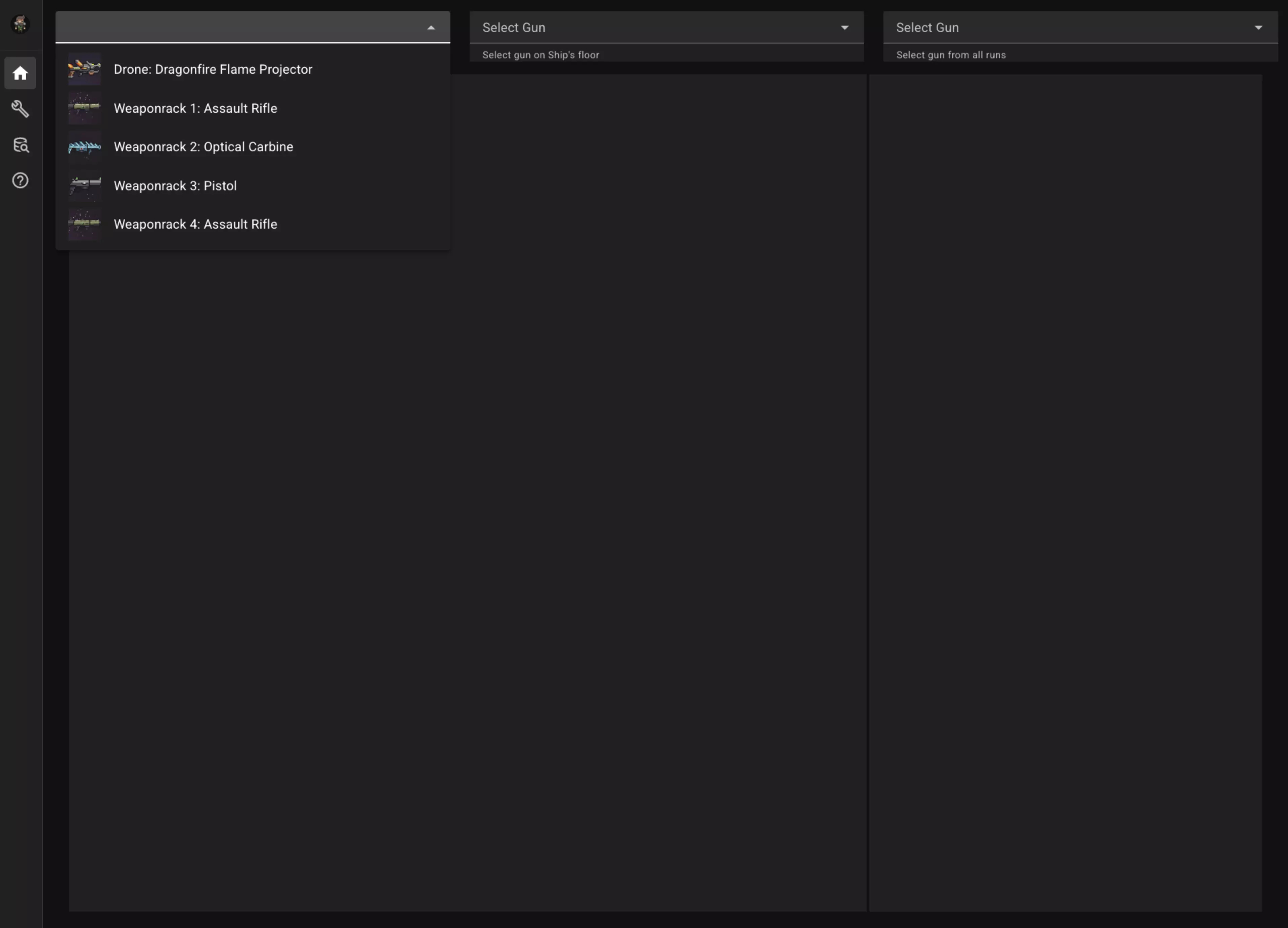Screen dimensions: 1288x928
Task: Click the app logo avatar icon
Action: click(x=21, y=24)
